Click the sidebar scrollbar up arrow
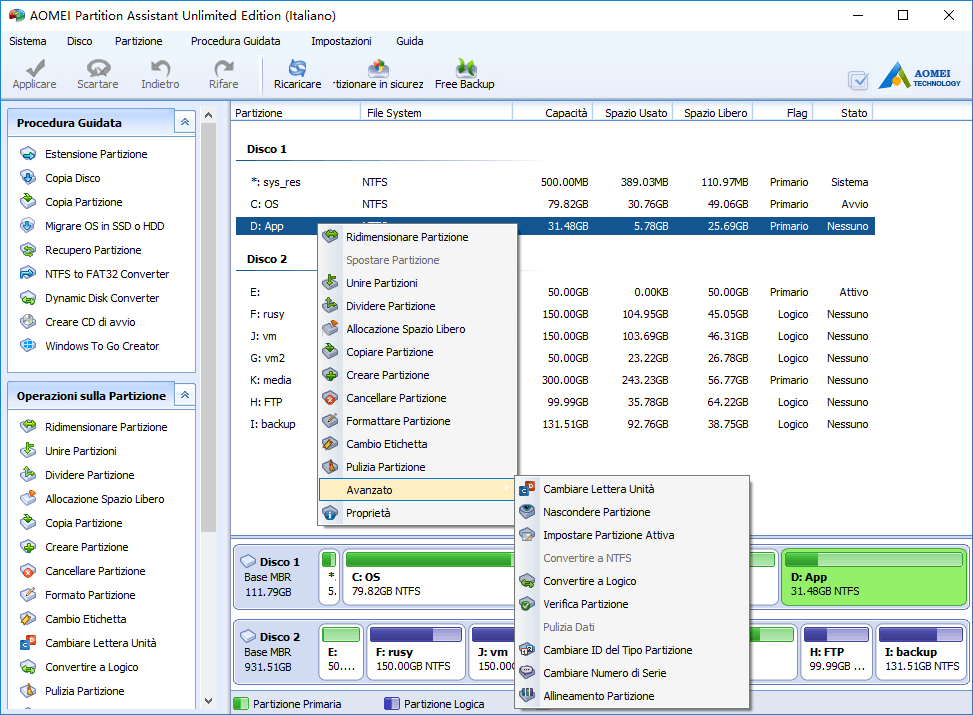The width and height of the screenshot is (973, 715). tap(208, 115)
